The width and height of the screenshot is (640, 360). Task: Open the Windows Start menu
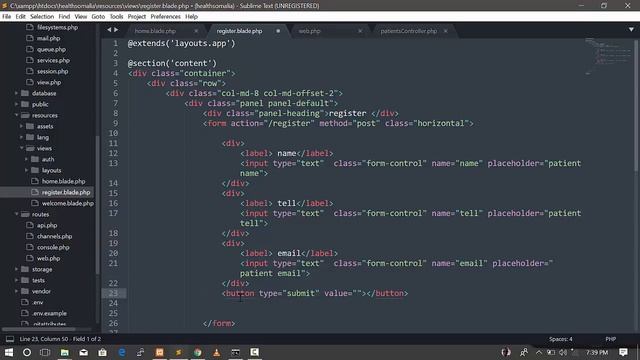(x=9, y=352)
